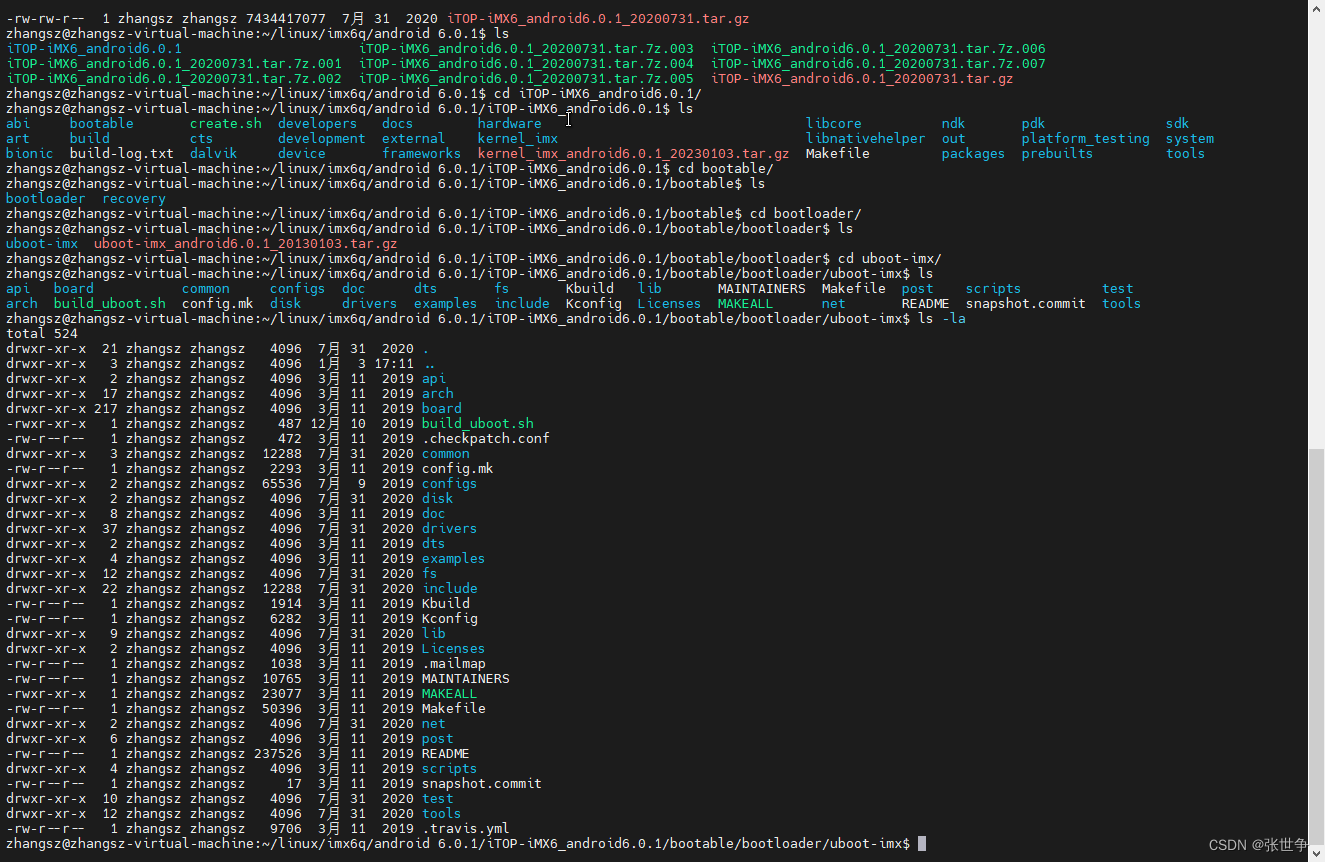
Task: Click the 'sdk' directory name
Action: 1178,124
